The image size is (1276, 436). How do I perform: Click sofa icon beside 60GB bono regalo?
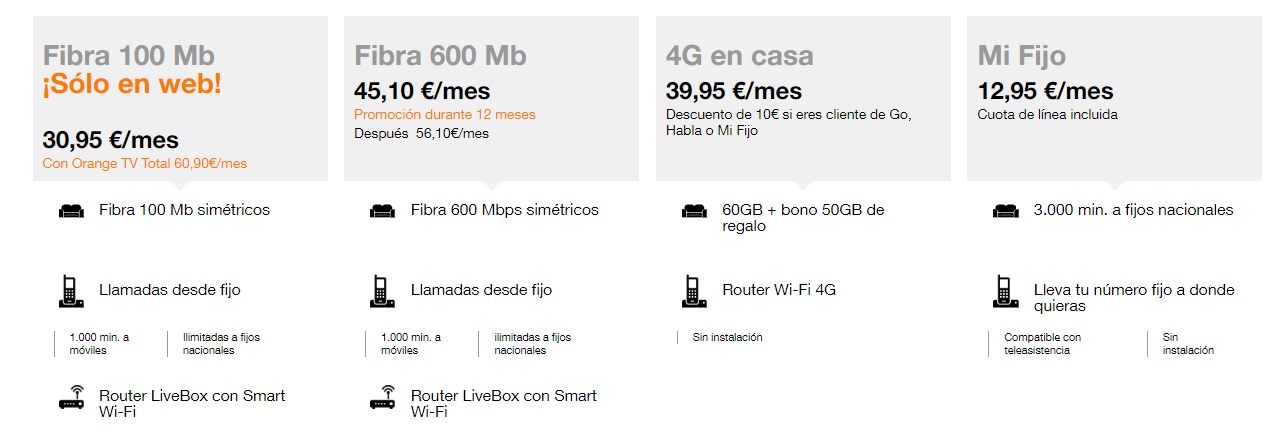click(x=694, y=211)
